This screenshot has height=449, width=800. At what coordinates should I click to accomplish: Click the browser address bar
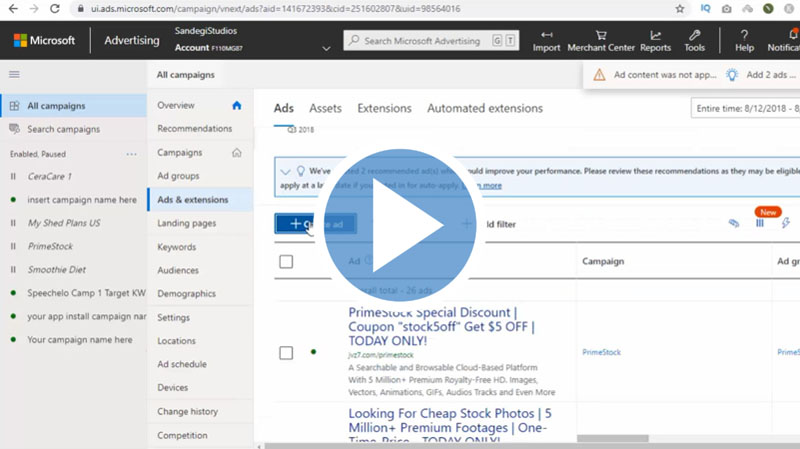(x=377, y=9)
